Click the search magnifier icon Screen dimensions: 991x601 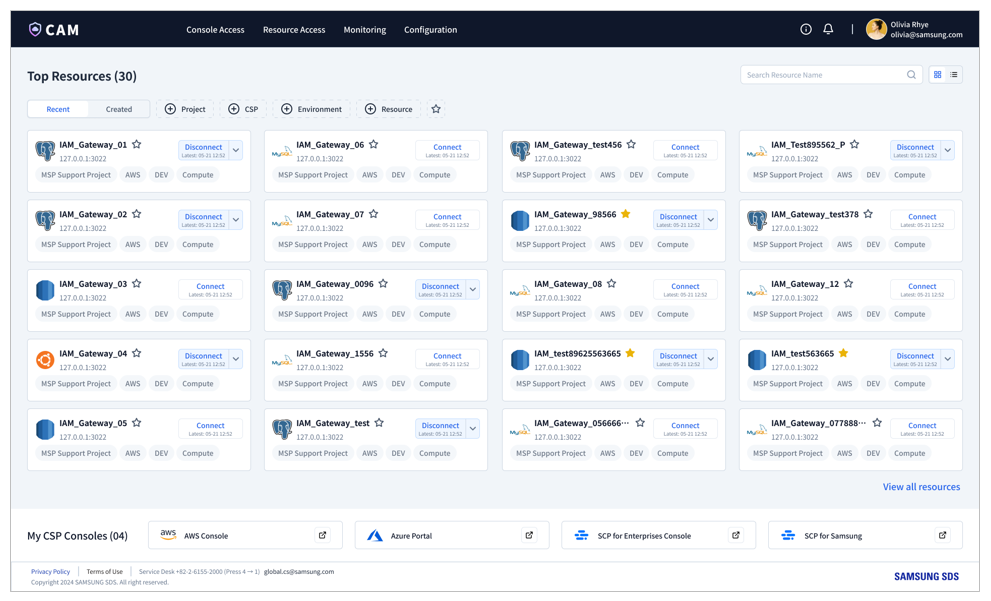(x=911, y=75)
